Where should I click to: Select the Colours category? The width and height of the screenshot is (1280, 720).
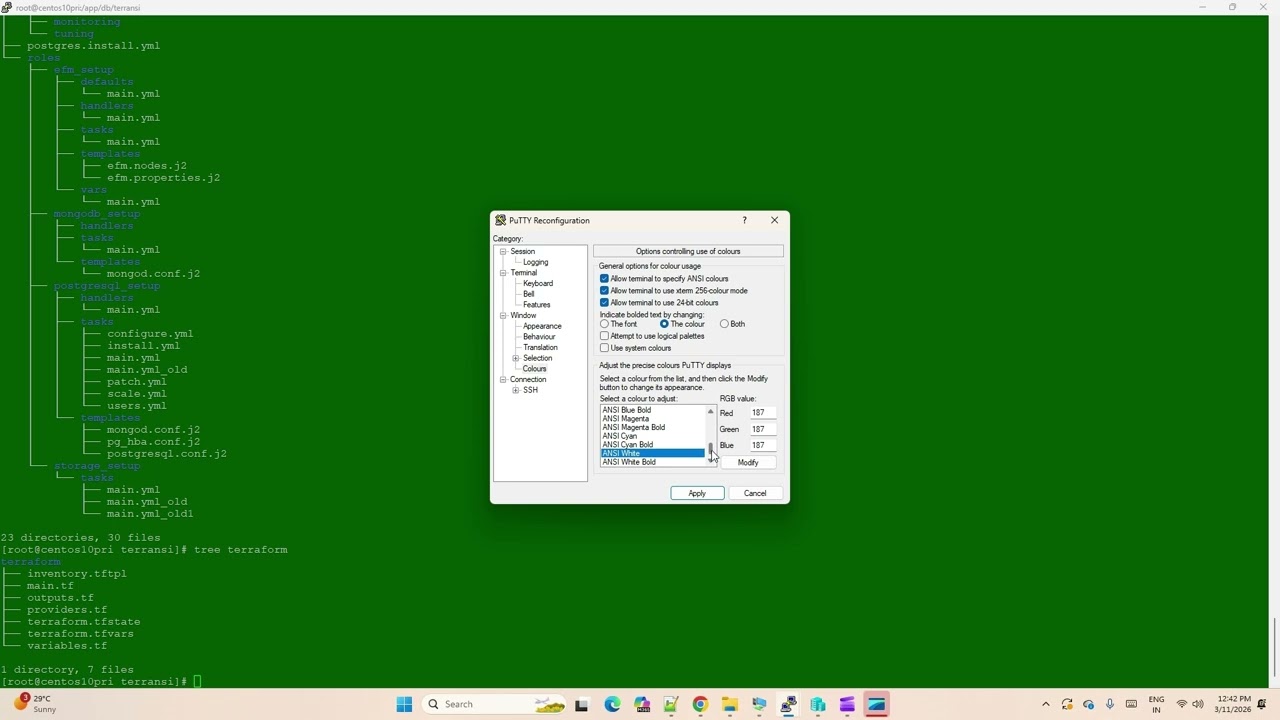[x=535, y=369]
